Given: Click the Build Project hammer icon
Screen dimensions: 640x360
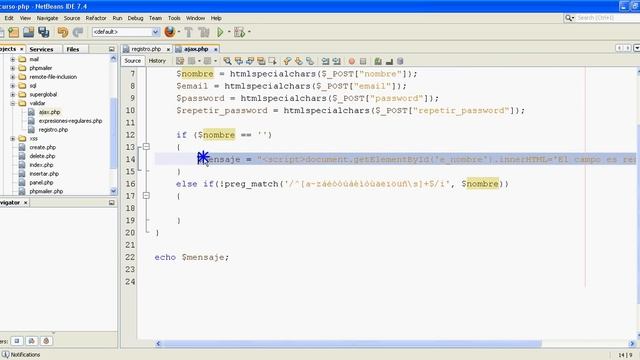Looking at the screenshot, I should click(189, 32).
